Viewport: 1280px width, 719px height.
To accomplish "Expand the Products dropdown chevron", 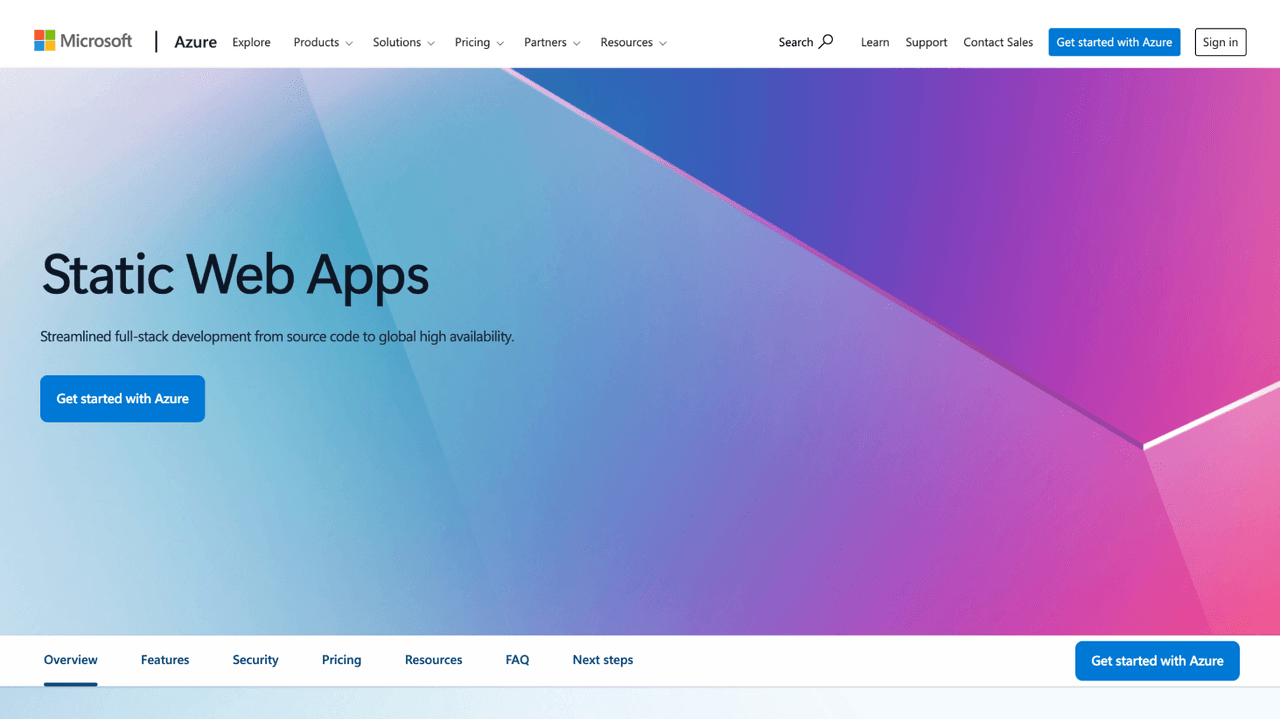I will click(349, 43).
